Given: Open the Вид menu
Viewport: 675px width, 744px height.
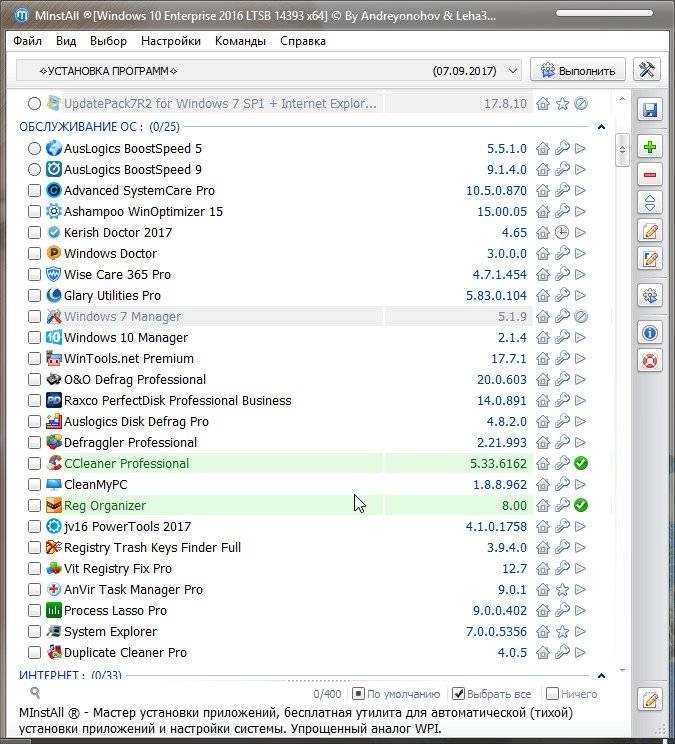Looking at the screenshot, I should (x=66, y=41).
